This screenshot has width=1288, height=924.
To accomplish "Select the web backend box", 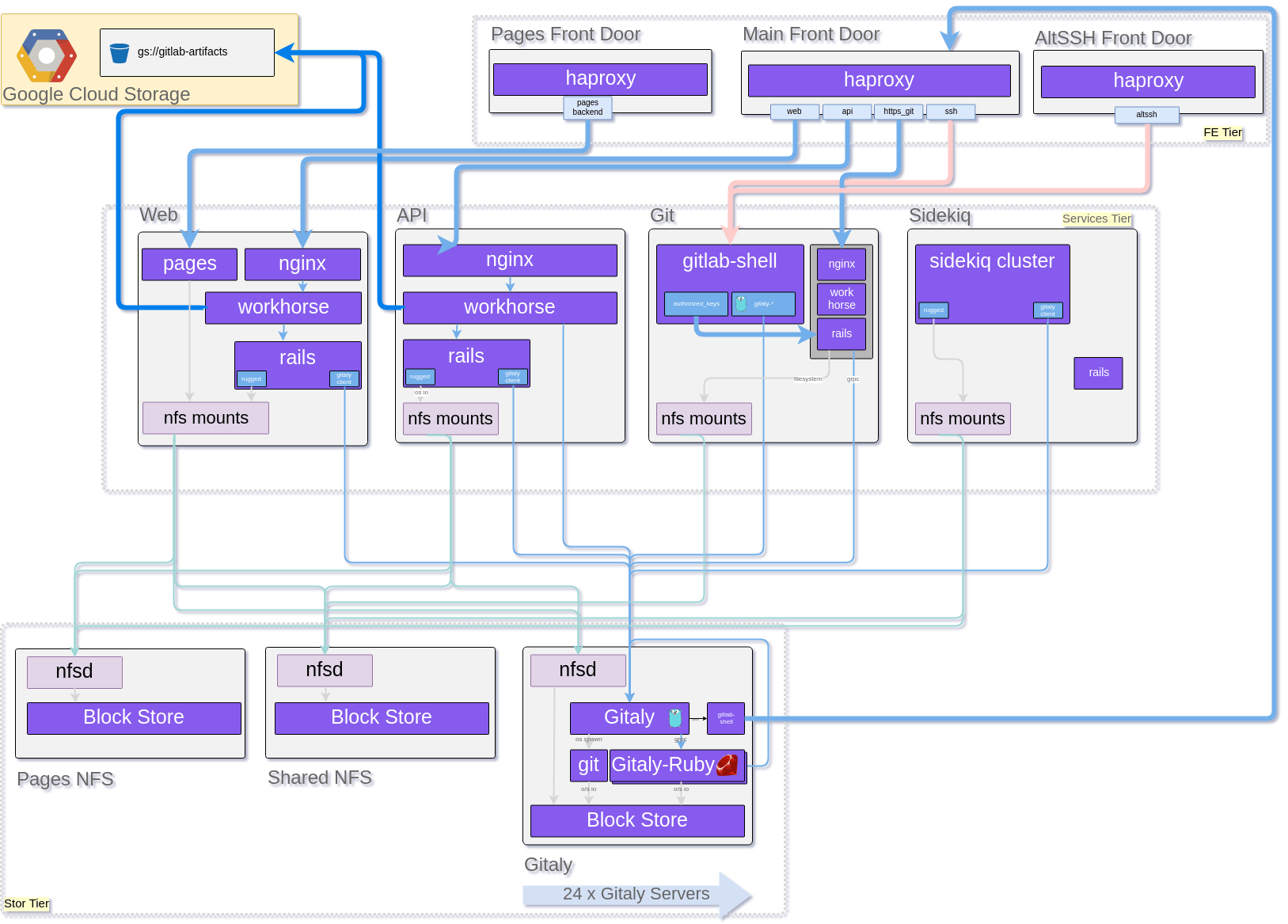I will 794,112.
